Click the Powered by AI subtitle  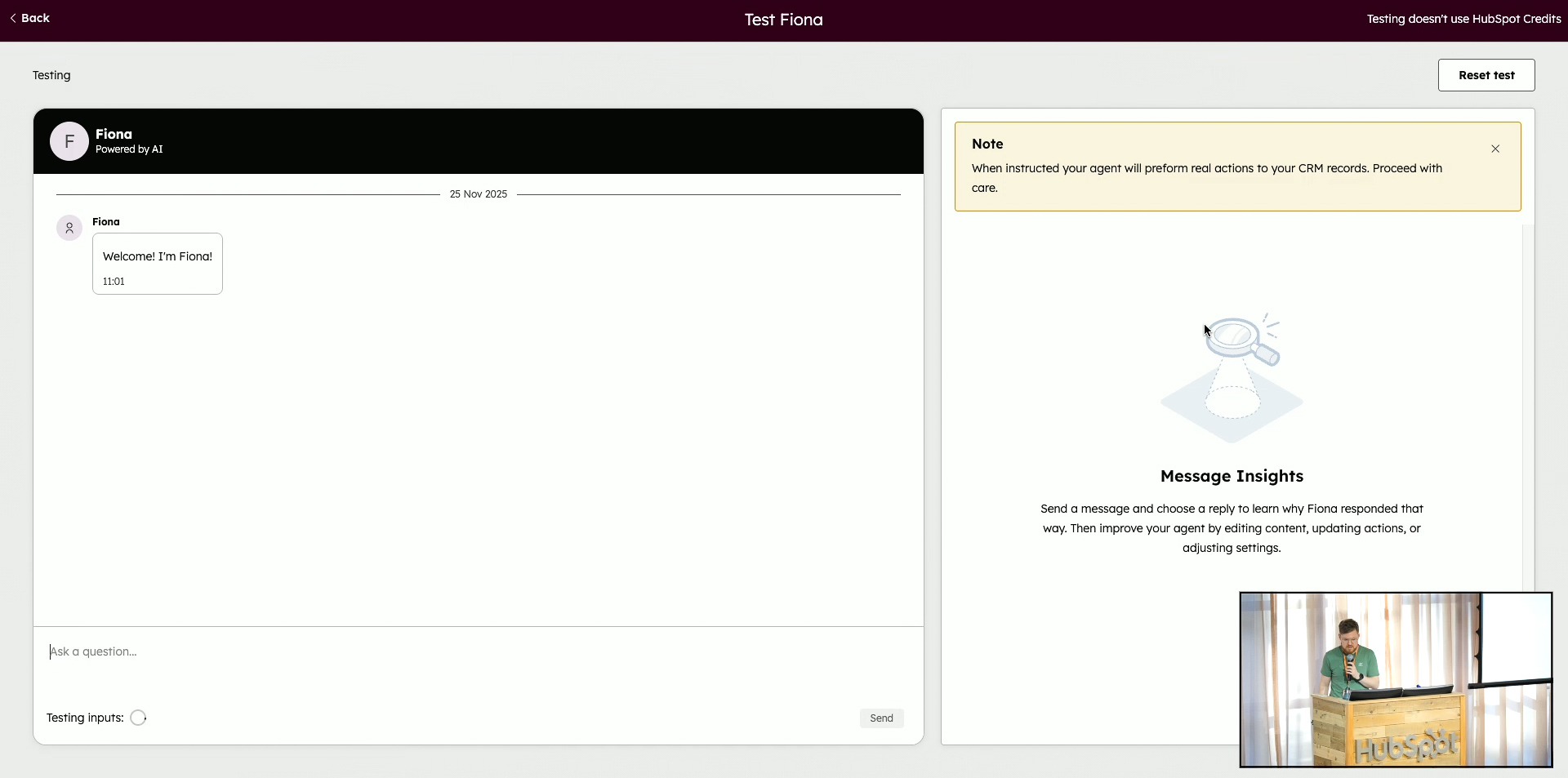(129, 149)
